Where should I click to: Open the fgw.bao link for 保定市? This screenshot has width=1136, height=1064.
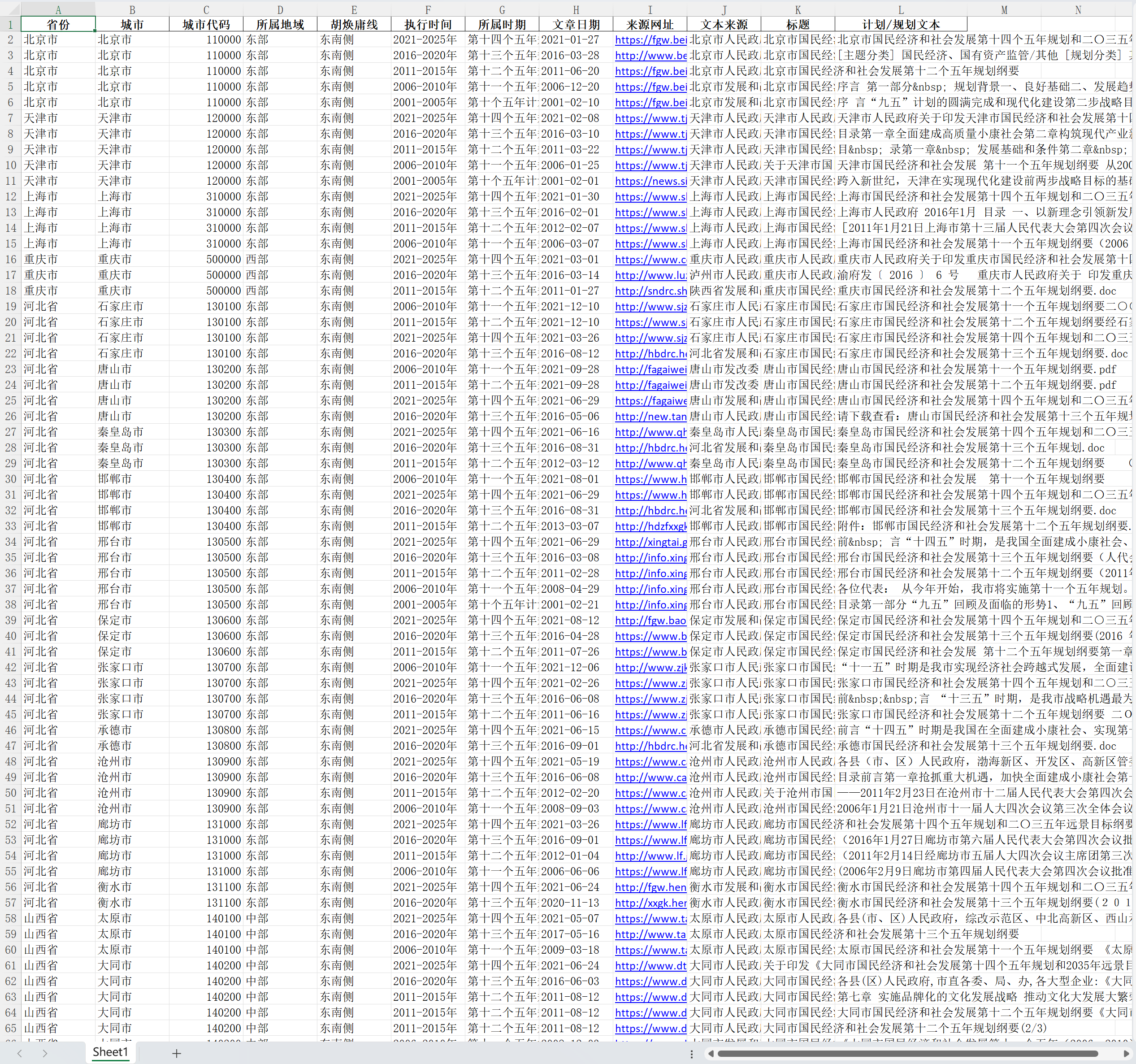point(650,620)
